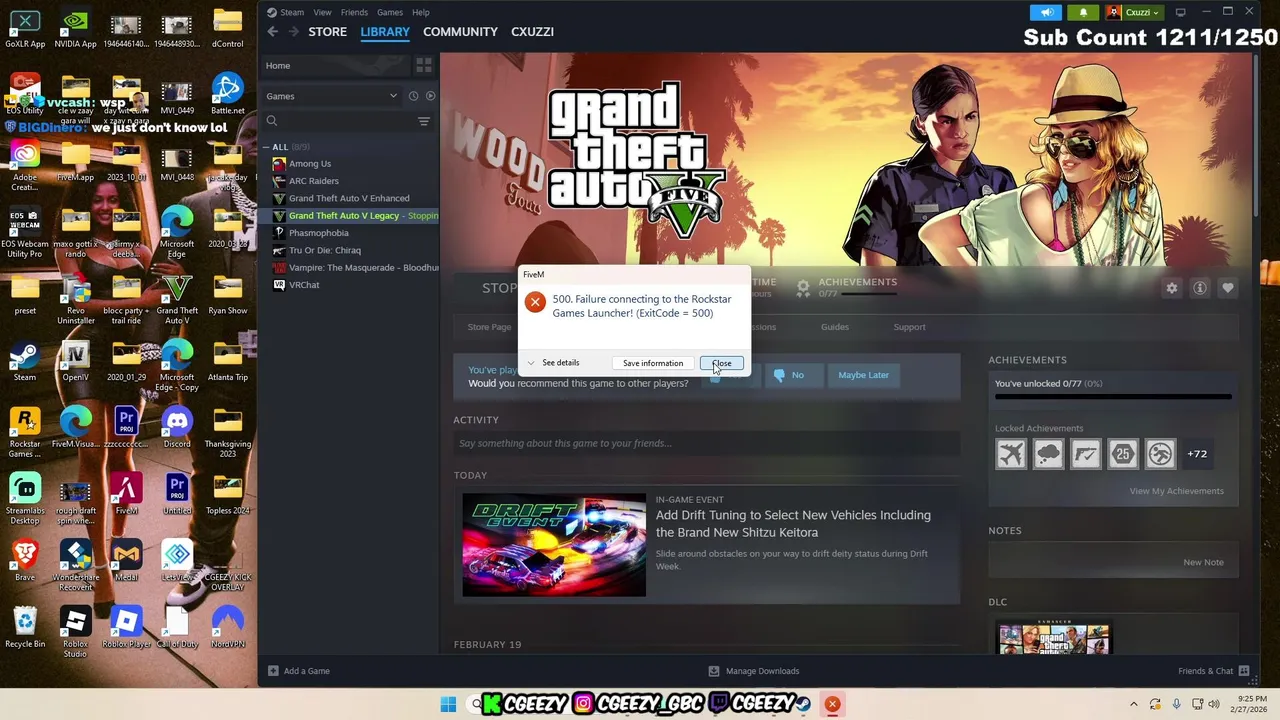Open the Guides link

(x=835, y=327)
